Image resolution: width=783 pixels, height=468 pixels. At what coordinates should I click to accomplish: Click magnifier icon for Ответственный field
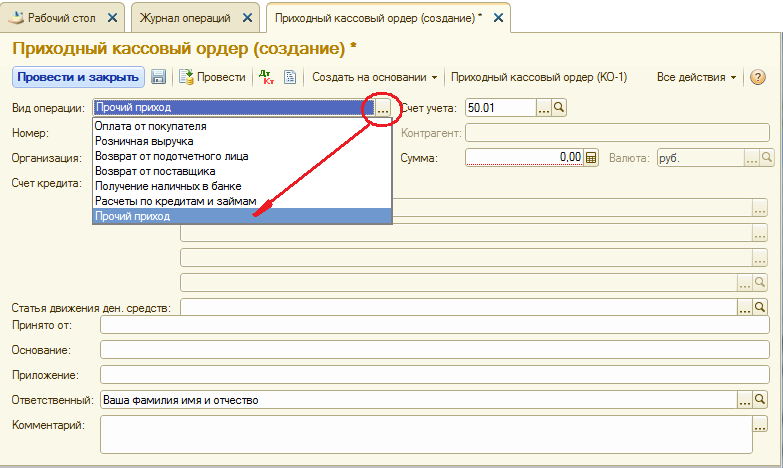pos(760,400)
